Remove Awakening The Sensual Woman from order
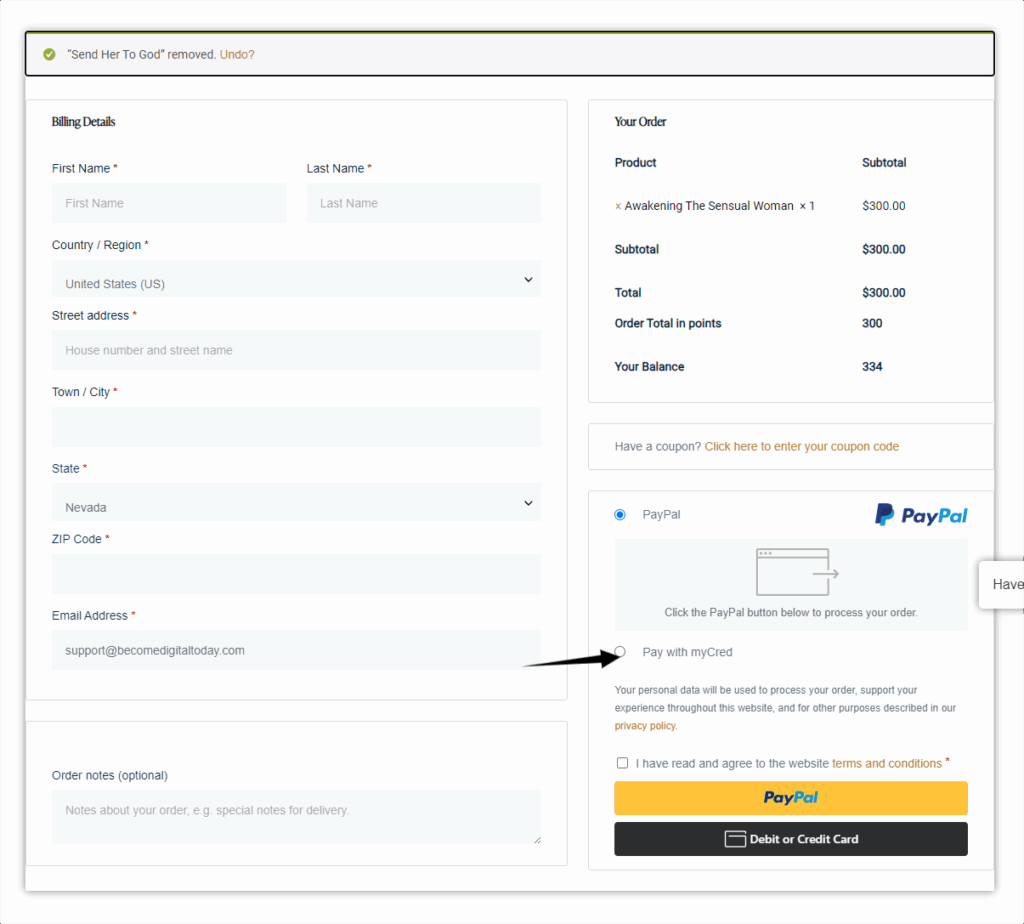This screenshot has width=1024, height=924. [x=618, y=206]
